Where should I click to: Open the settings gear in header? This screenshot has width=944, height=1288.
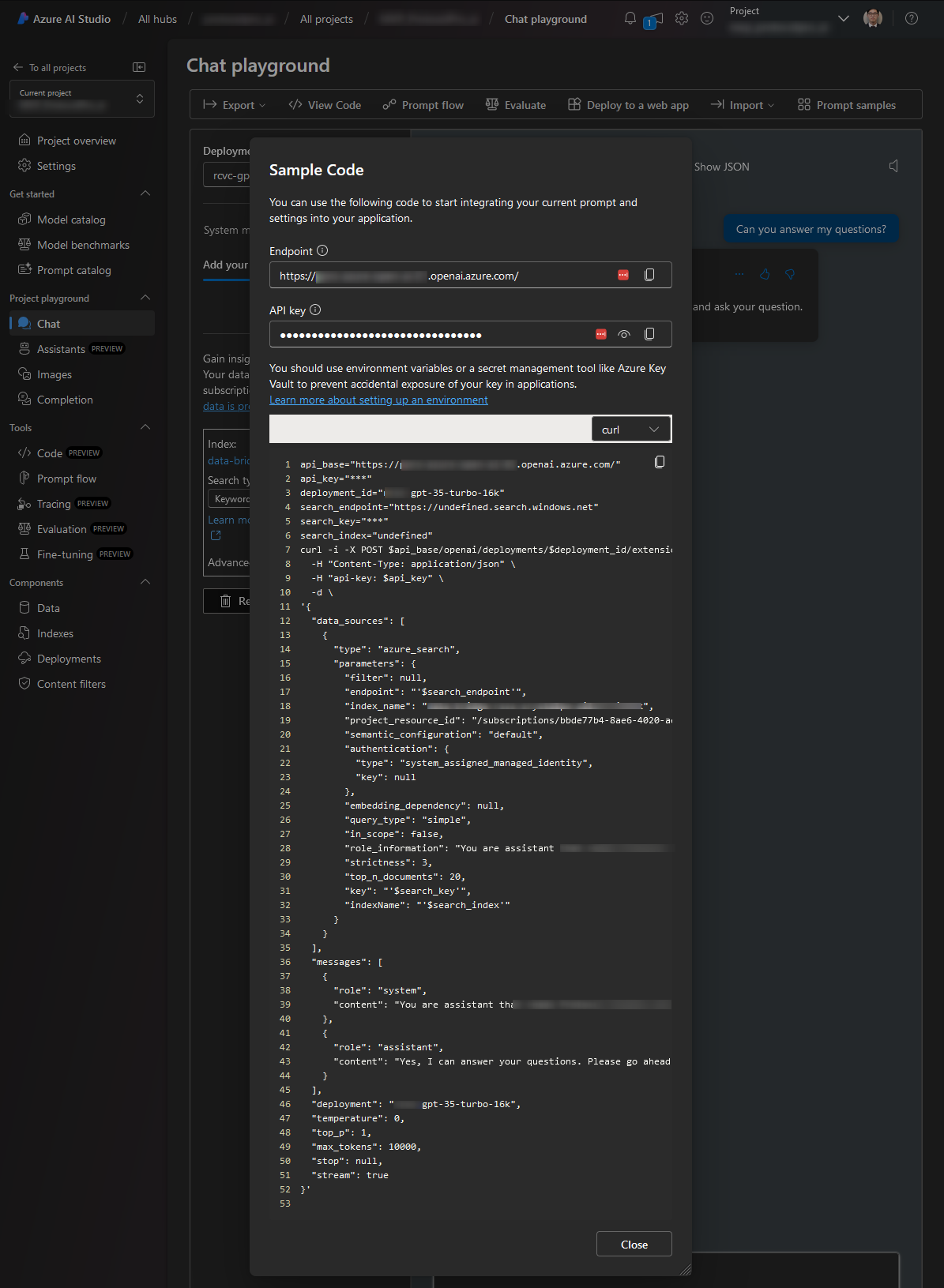click(x=682, y=18)
